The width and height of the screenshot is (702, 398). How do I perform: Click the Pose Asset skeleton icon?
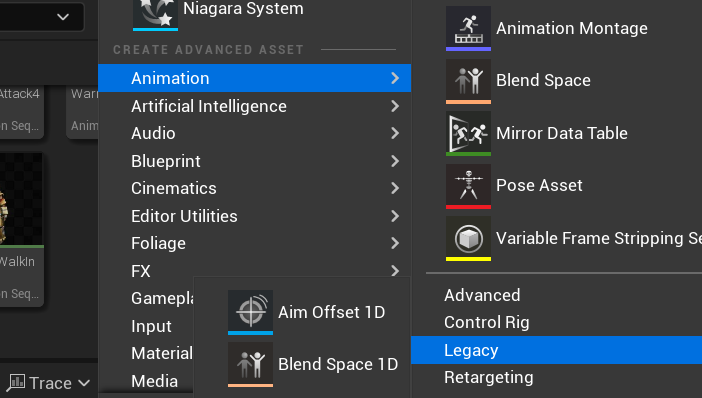point(468,185)
